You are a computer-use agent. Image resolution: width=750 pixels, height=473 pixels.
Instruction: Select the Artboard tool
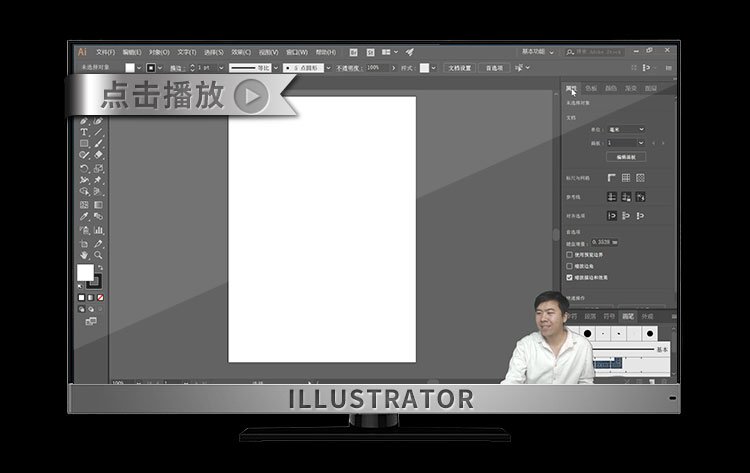click(84, 244)
